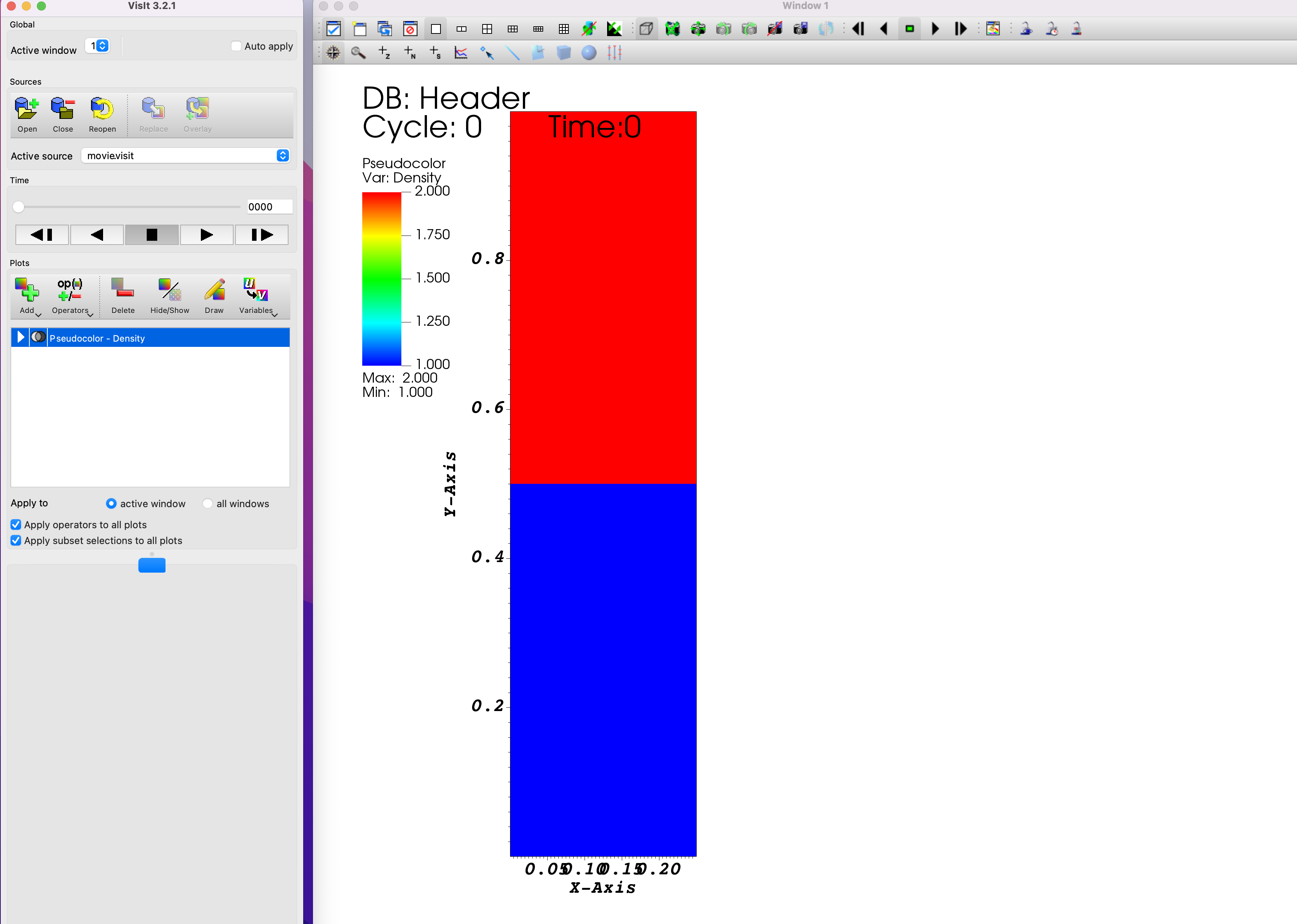Delete the selected plot
Image resolution: width=1297 pixels, height=924 pixels.
[x=123, y=291]
